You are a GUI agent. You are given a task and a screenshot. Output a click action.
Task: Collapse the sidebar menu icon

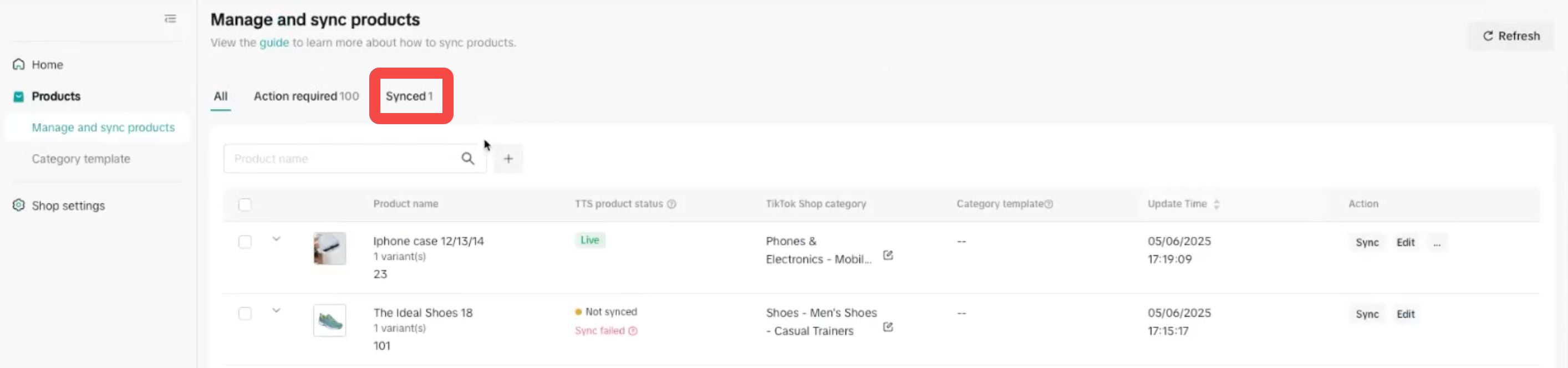170,19
